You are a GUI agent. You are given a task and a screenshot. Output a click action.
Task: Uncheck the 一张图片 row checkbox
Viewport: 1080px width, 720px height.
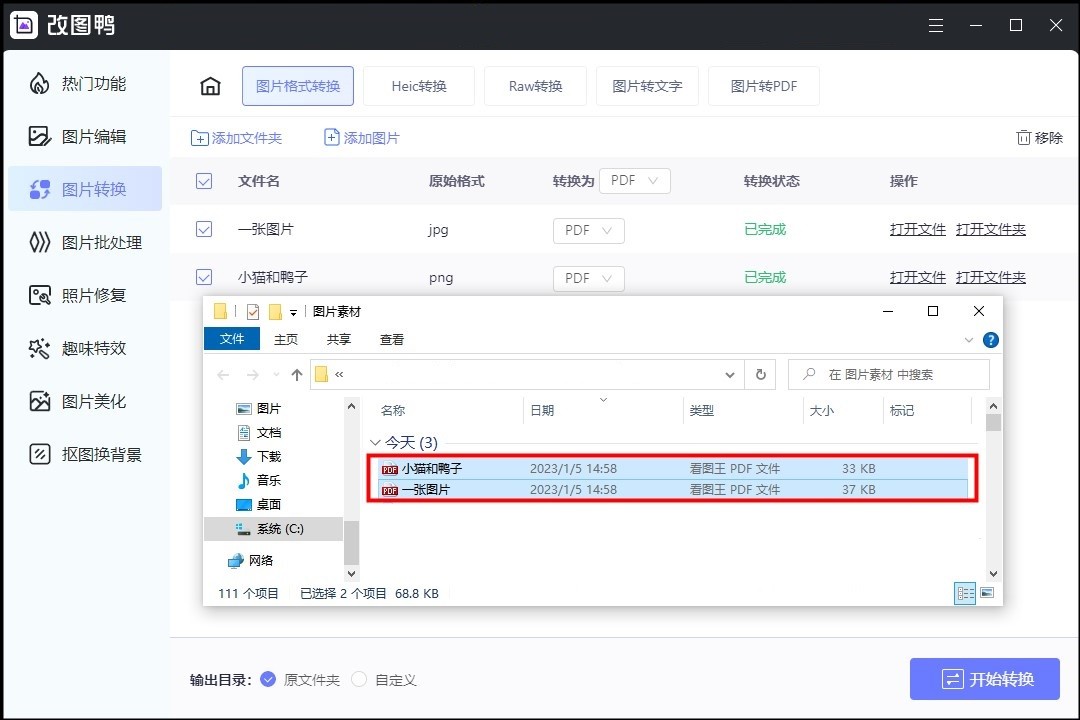pos(204,229)
